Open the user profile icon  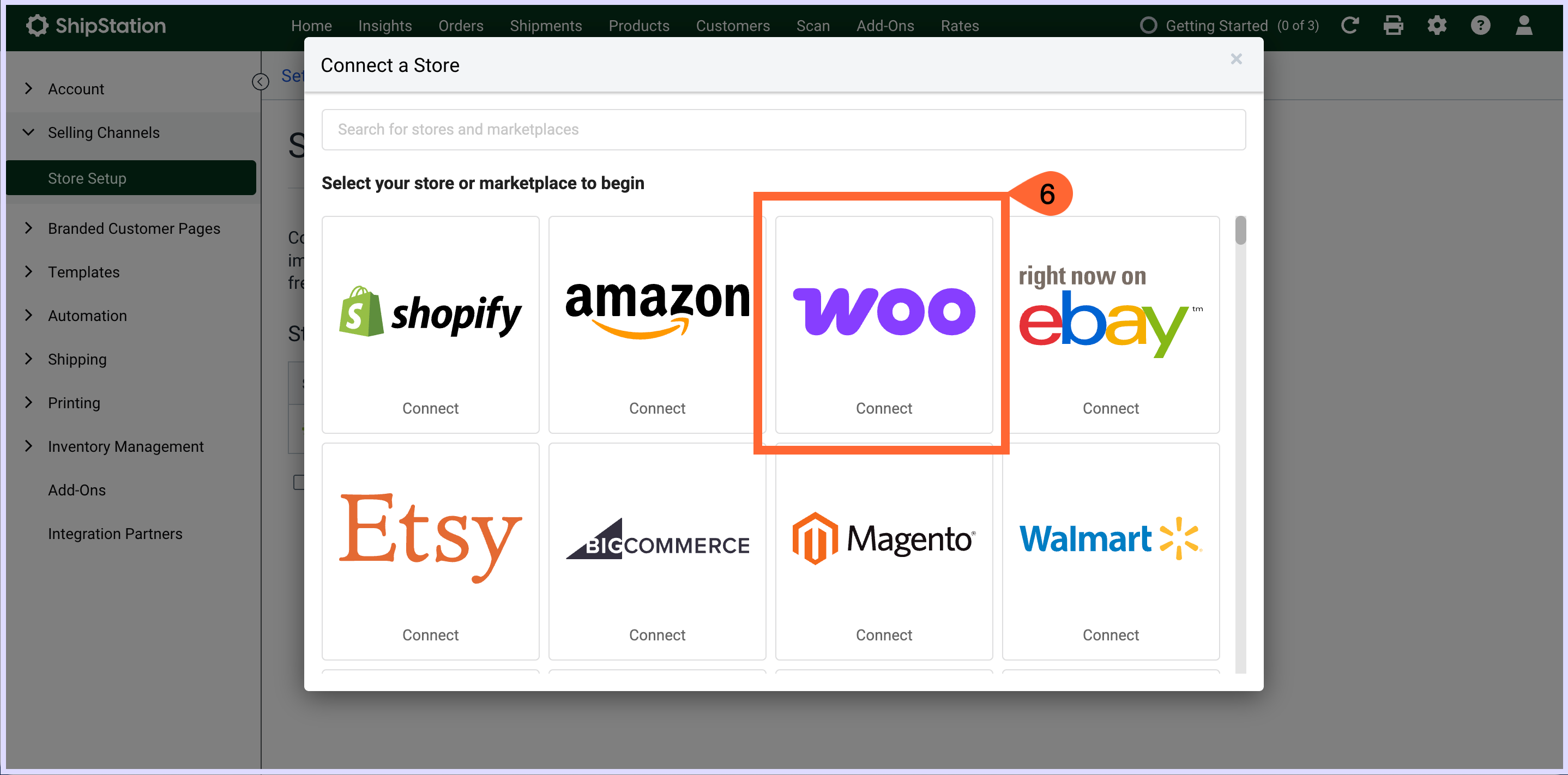click(x=1523, y=26)
